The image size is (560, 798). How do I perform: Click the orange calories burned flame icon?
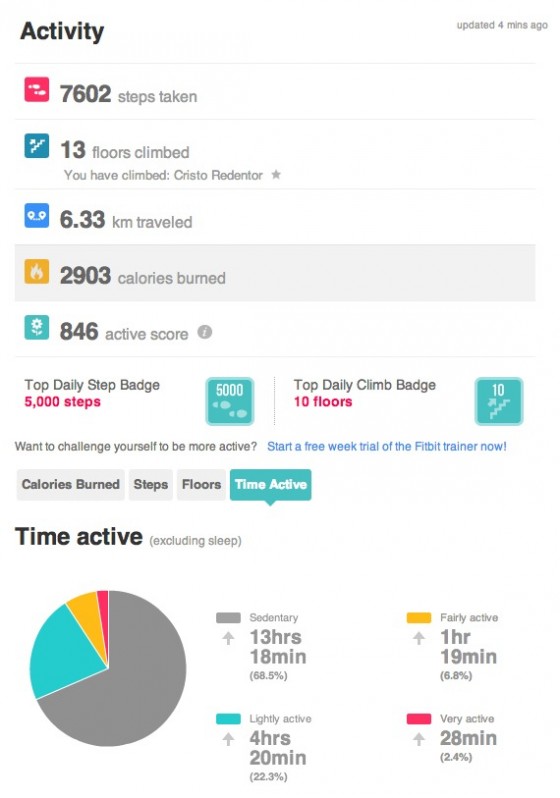(37, 272)
